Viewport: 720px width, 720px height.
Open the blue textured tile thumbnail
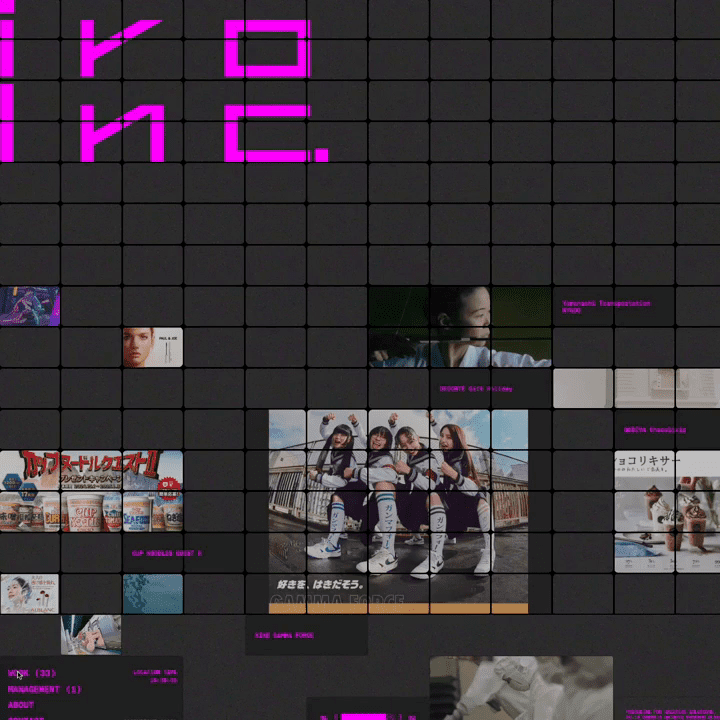click(153, 594)
